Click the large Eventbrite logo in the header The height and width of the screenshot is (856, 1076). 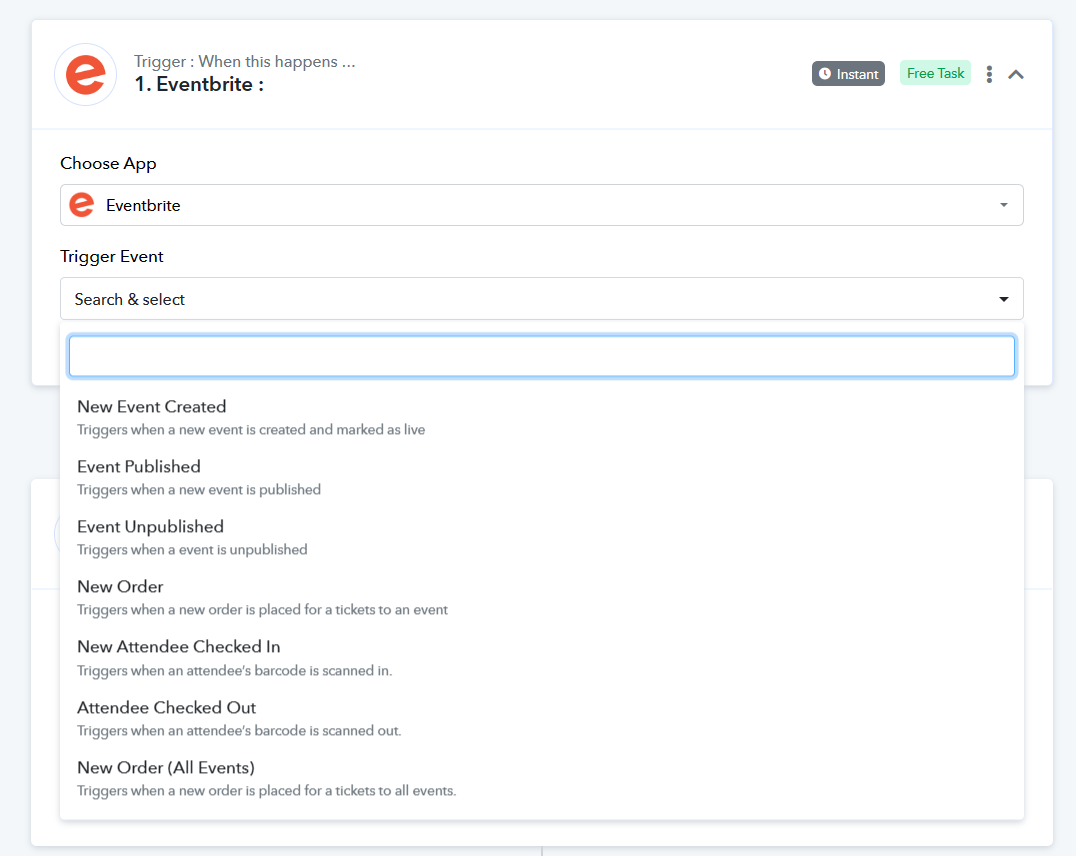pos(86,74)
